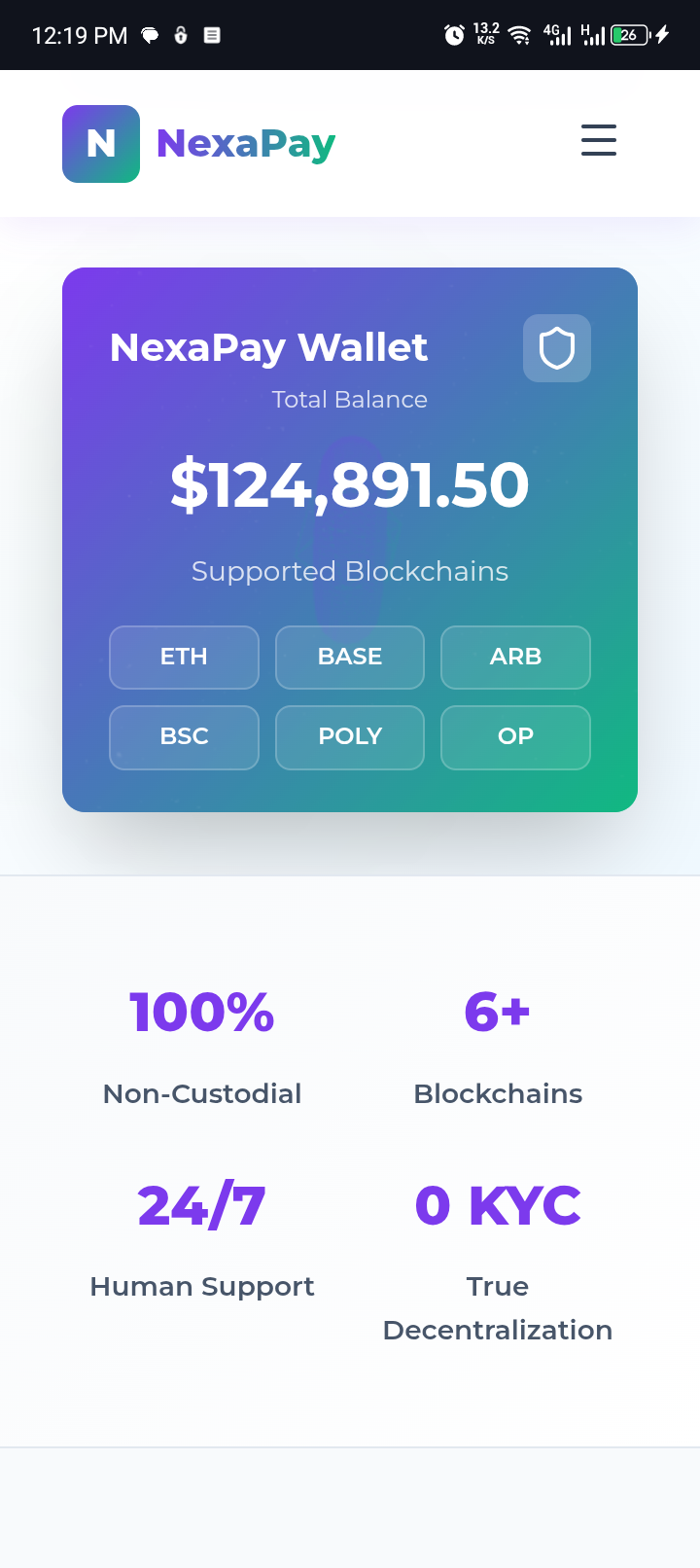Open the clock alarm icon in status bar
The width and height of the screenshot is (700, 1568).
(x=453, y=35)
